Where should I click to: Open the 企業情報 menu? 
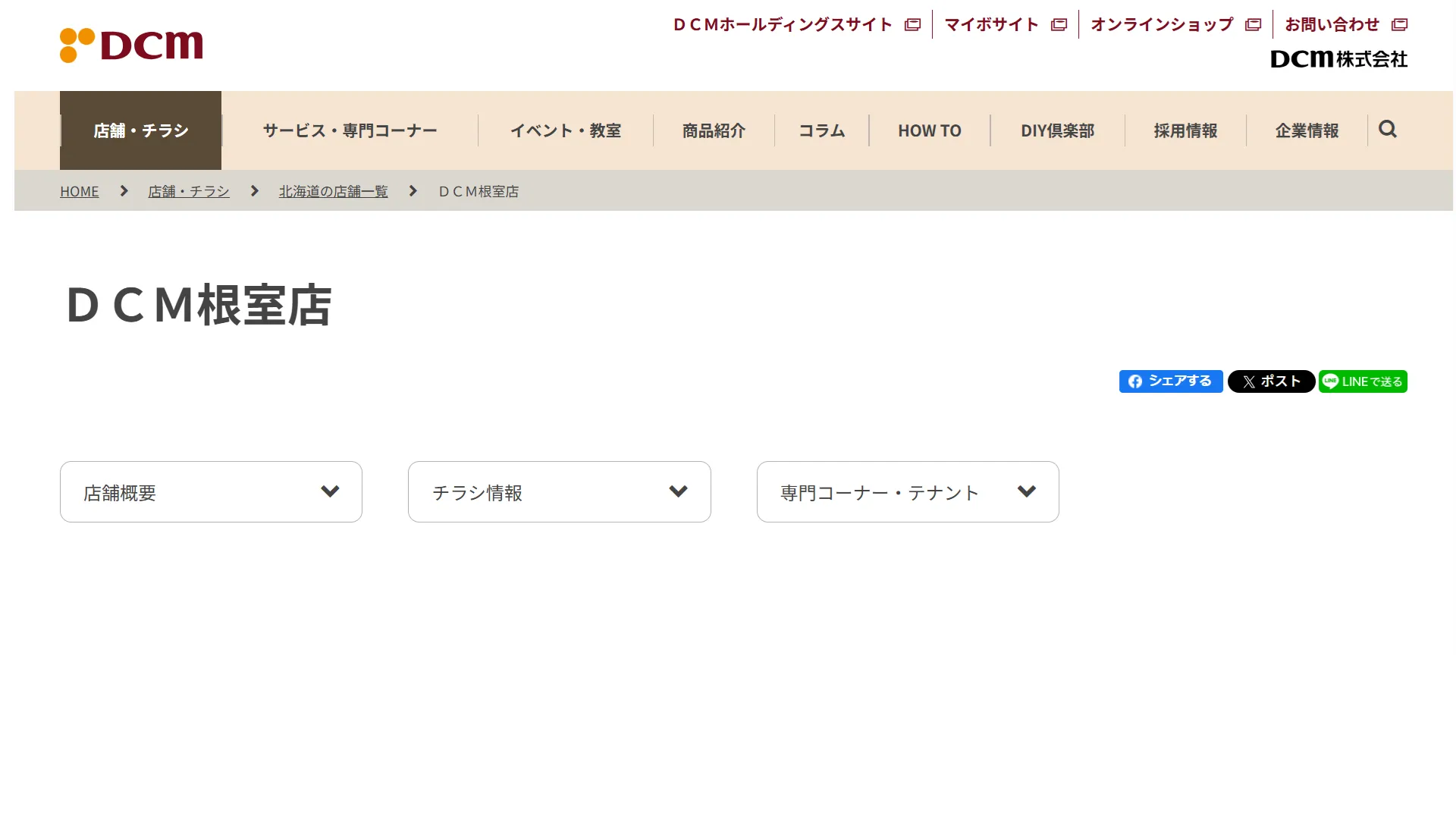tap(1307, 130)
